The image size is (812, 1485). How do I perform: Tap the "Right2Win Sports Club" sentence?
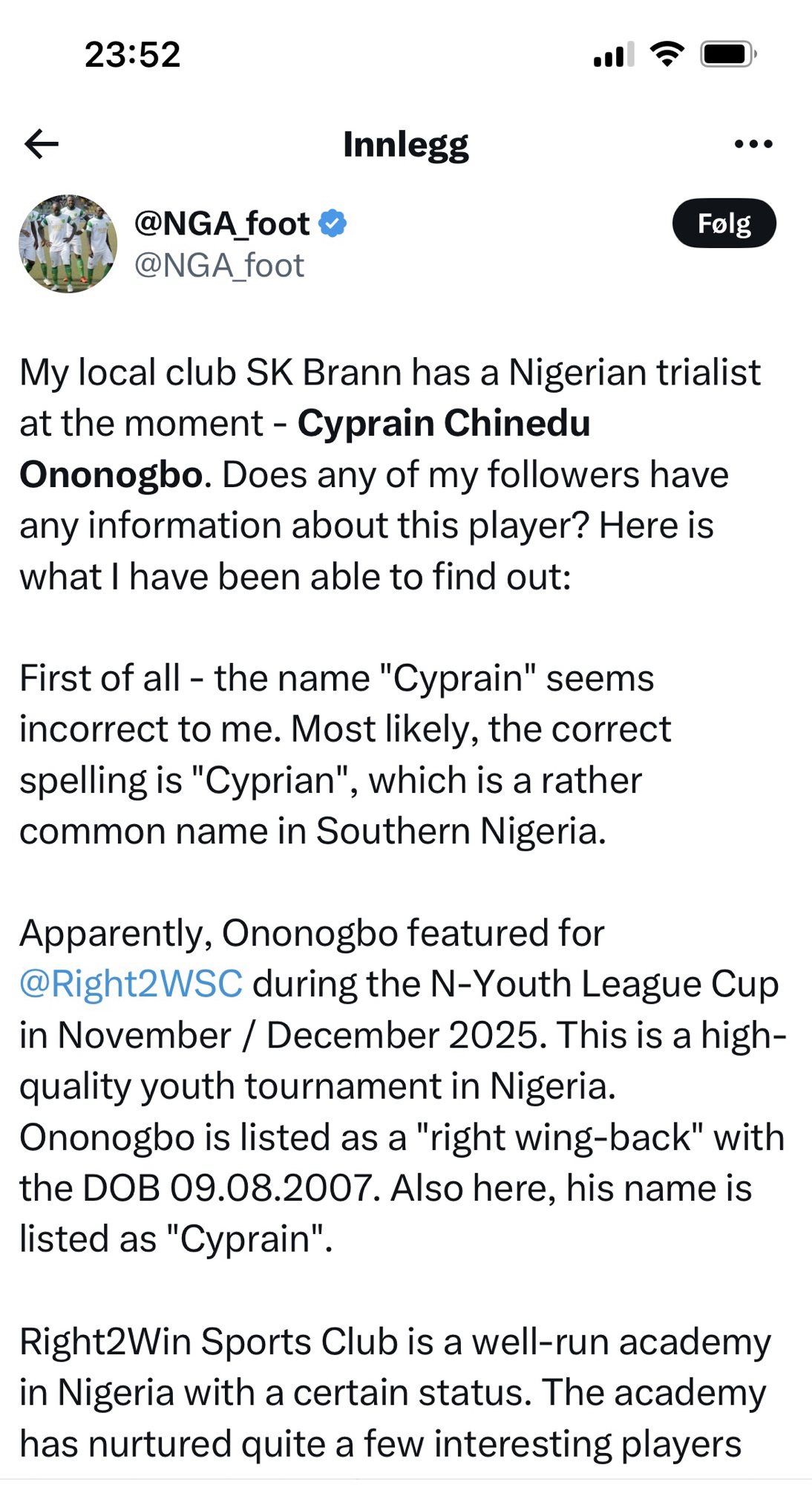(395, 1342)
